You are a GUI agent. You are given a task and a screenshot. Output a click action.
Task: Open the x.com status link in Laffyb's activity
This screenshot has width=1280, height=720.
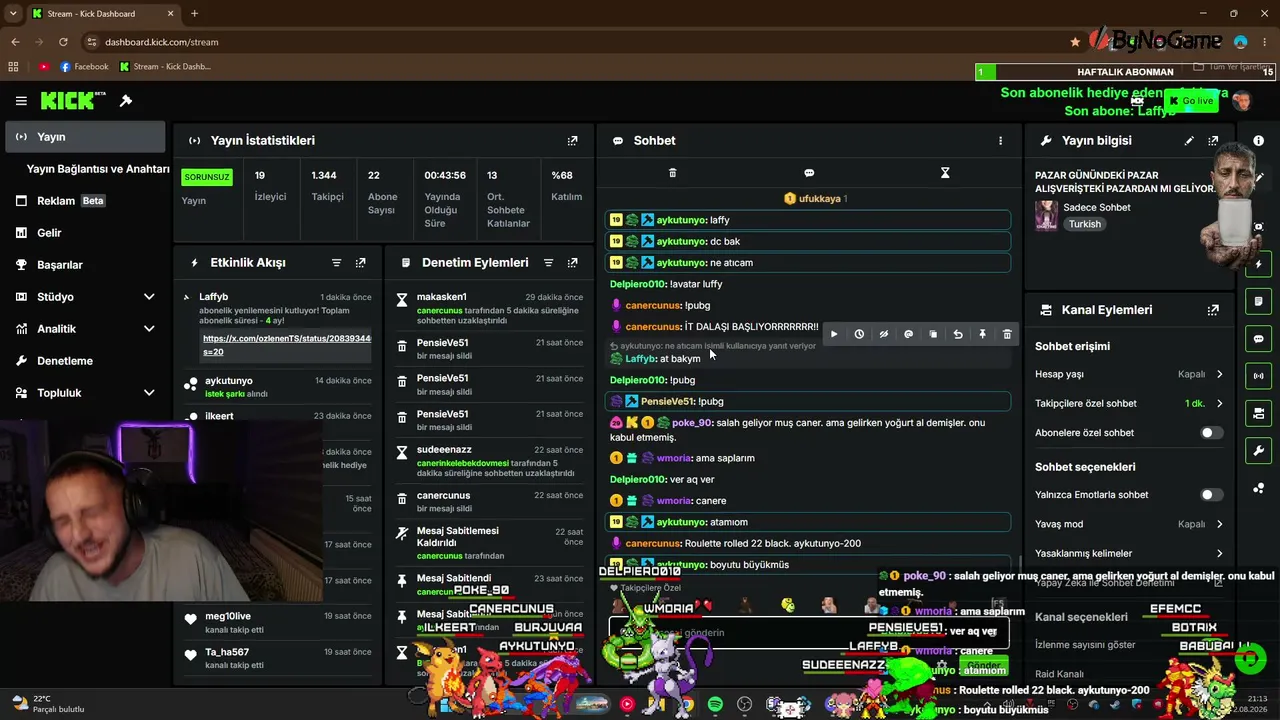(x=287, y=345)
